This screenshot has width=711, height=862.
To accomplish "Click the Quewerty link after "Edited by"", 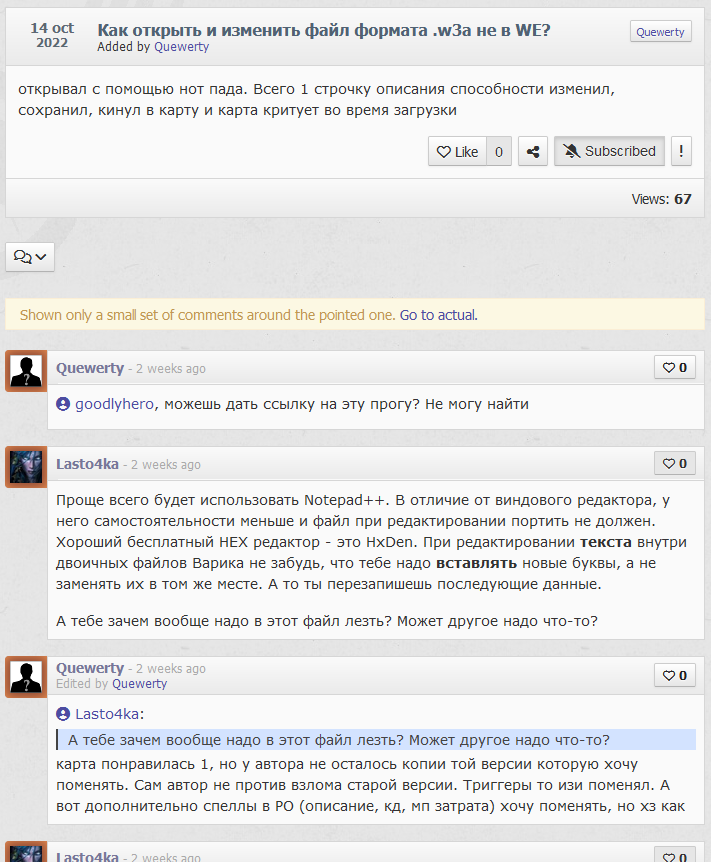I will point(139,684).
